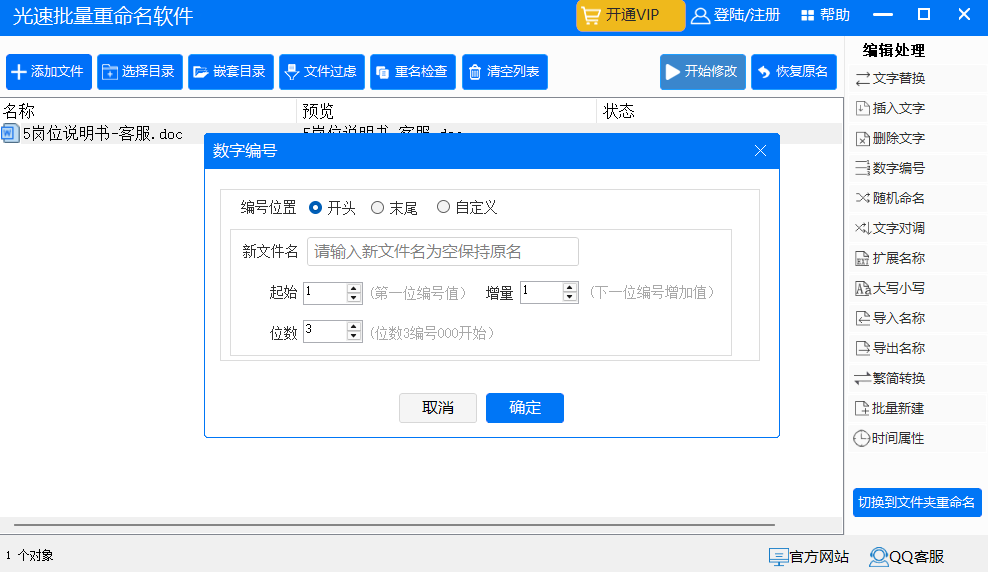Screen dimensions: 988x572
Task: Visit 官方网站 official website link
Action: point(809,557)
